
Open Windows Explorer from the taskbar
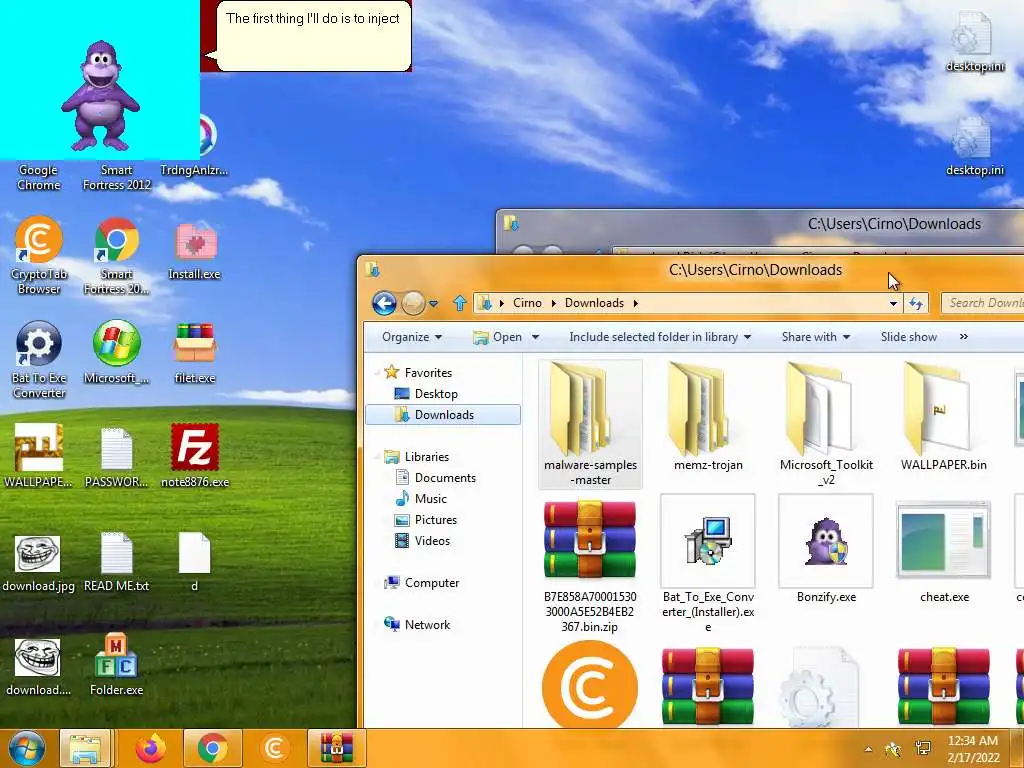point(86,748)
